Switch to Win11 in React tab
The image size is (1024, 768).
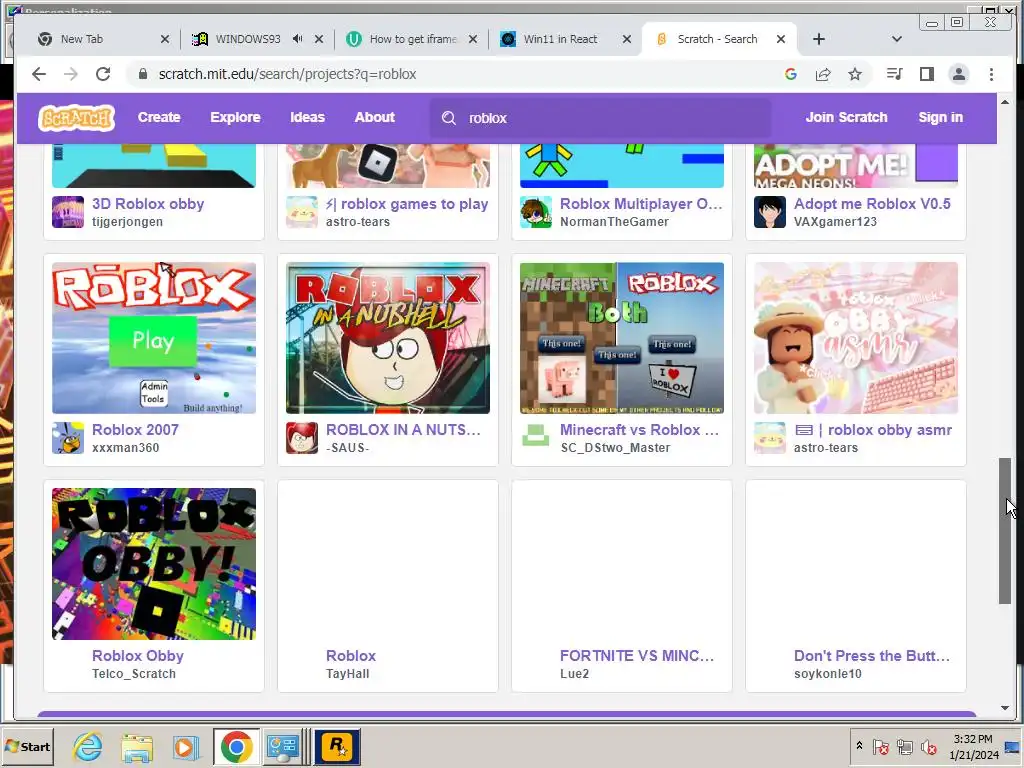560,39
